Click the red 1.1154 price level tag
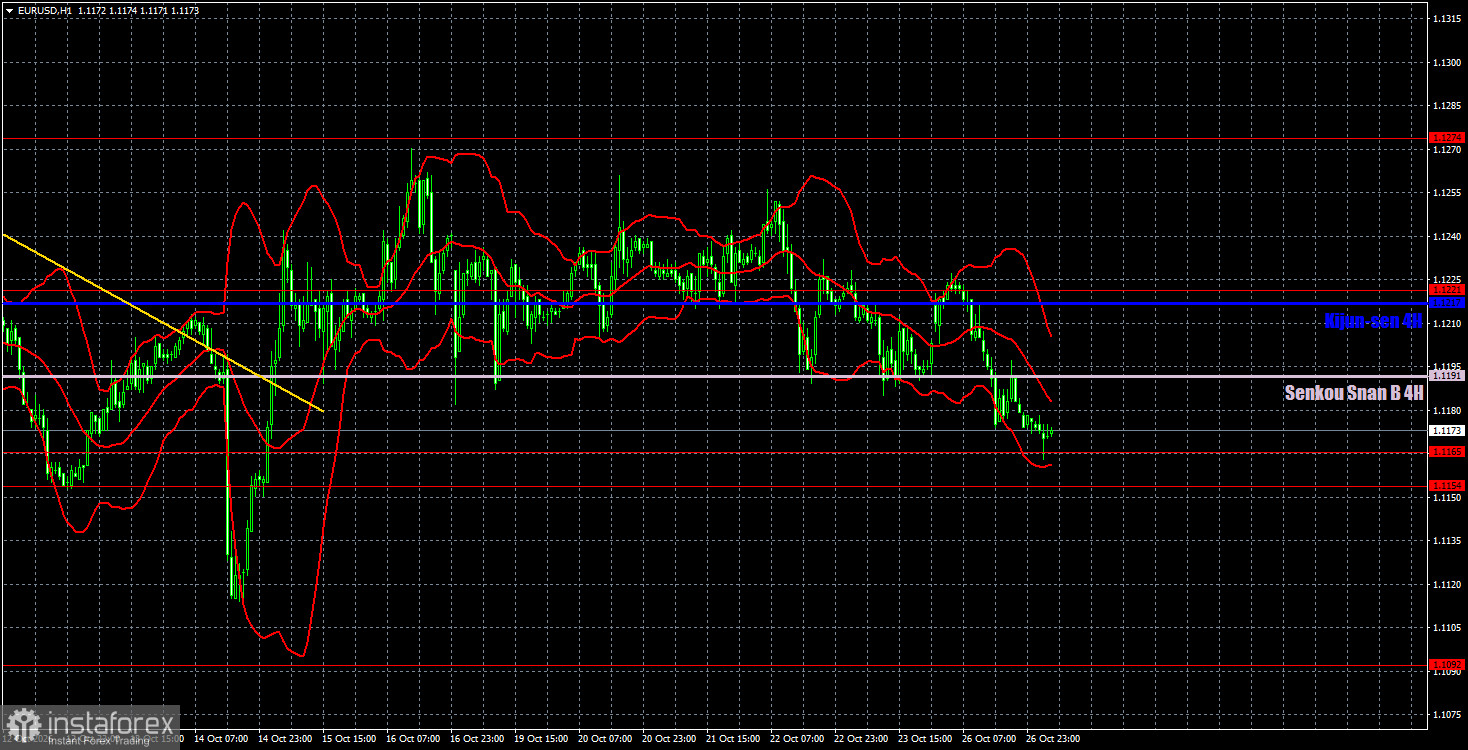 pyautogui.click(x=1447, y=485)
